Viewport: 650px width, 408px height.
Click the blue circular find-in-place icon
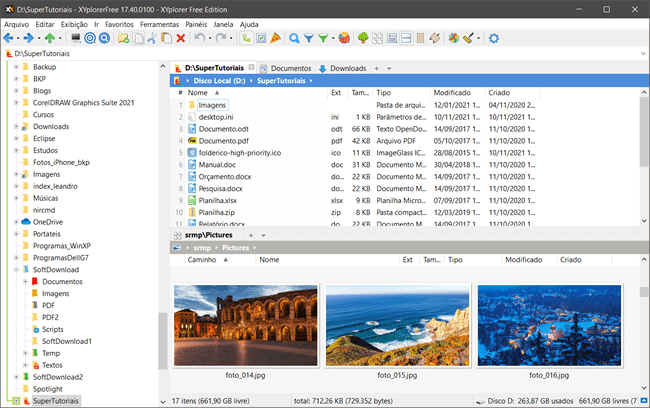tap(104, 39)
